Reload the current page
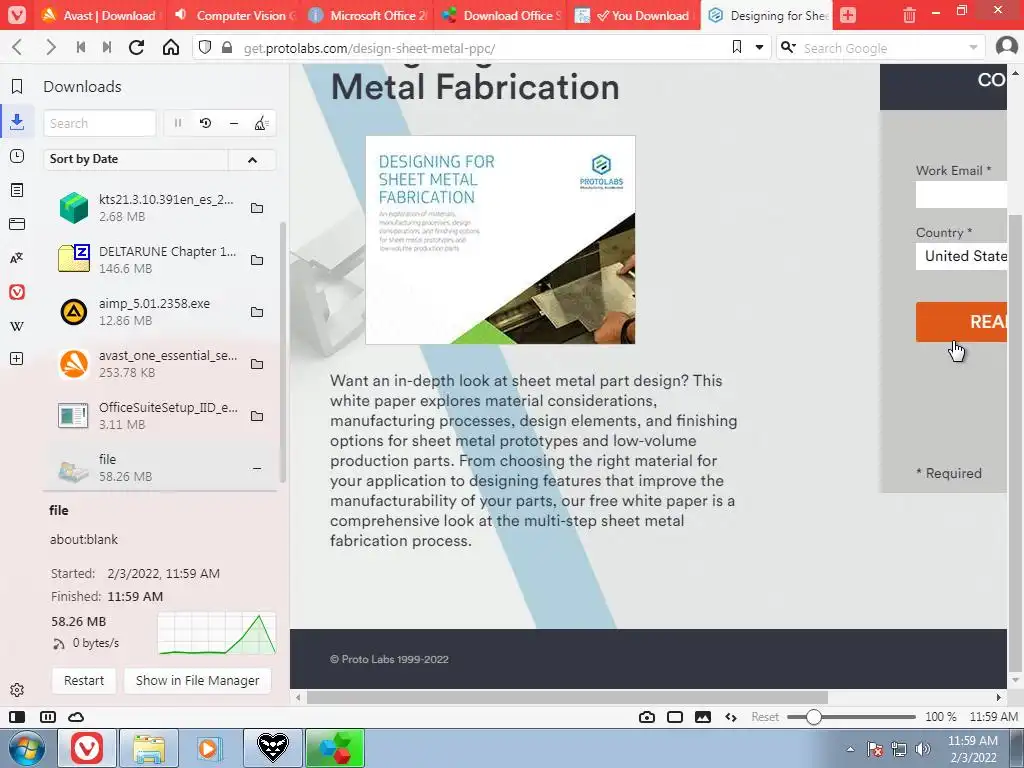 tap(136, 47)
